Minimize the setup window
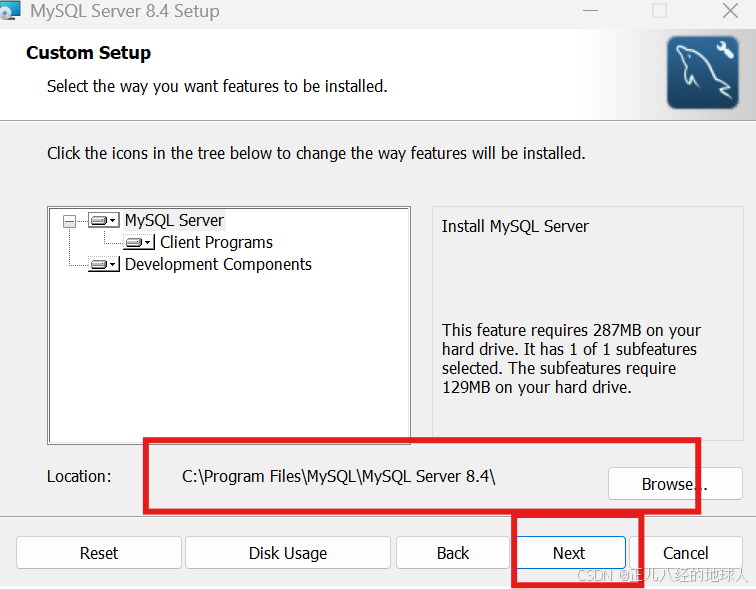 (x=590, y=11)
